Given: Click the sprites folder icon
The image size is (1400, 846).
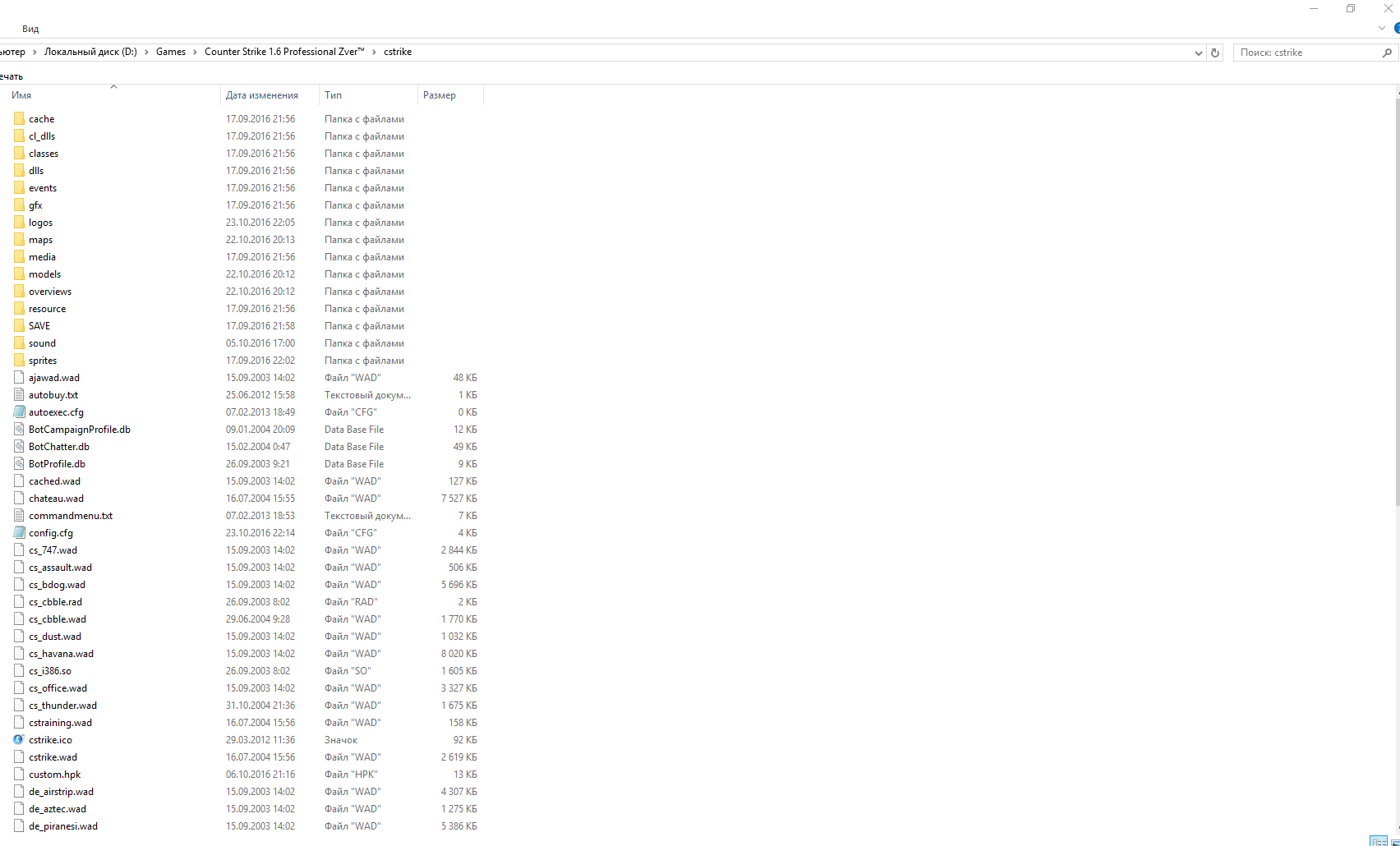Looking at the screenshot, I should tap(19, 361).
